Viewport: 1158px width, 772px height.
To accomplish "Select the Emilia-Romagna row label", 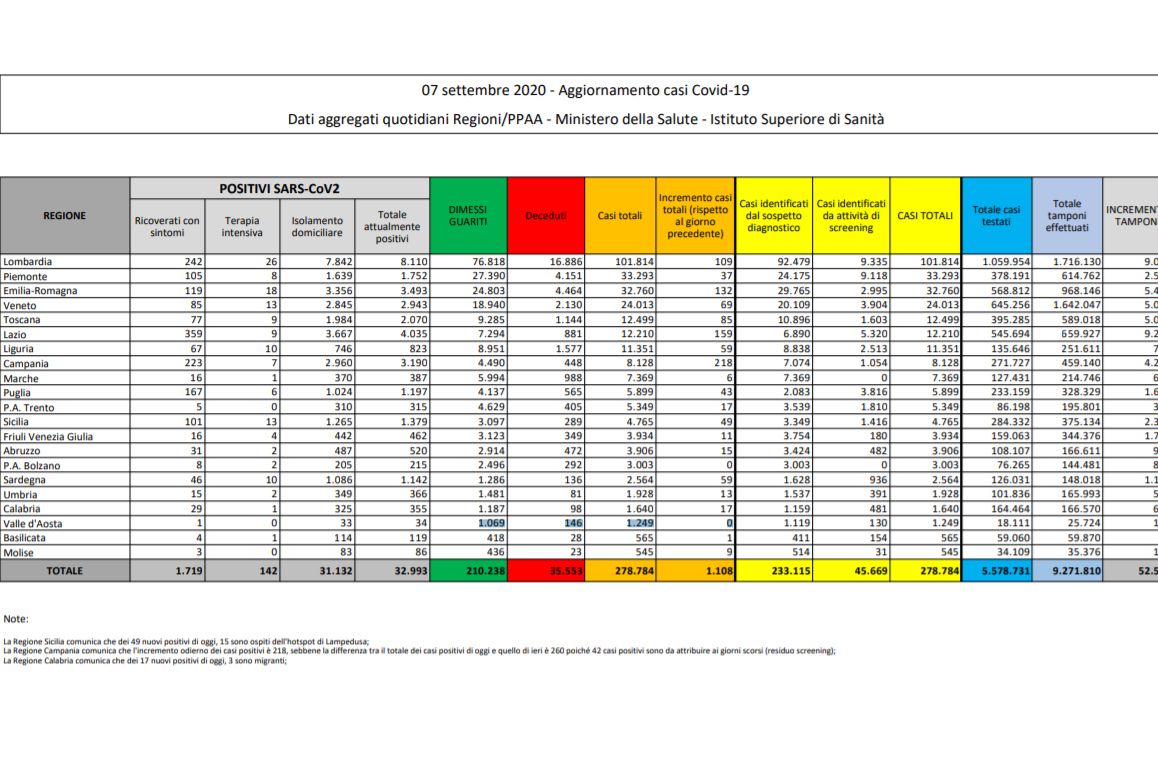I will point(40,290).
